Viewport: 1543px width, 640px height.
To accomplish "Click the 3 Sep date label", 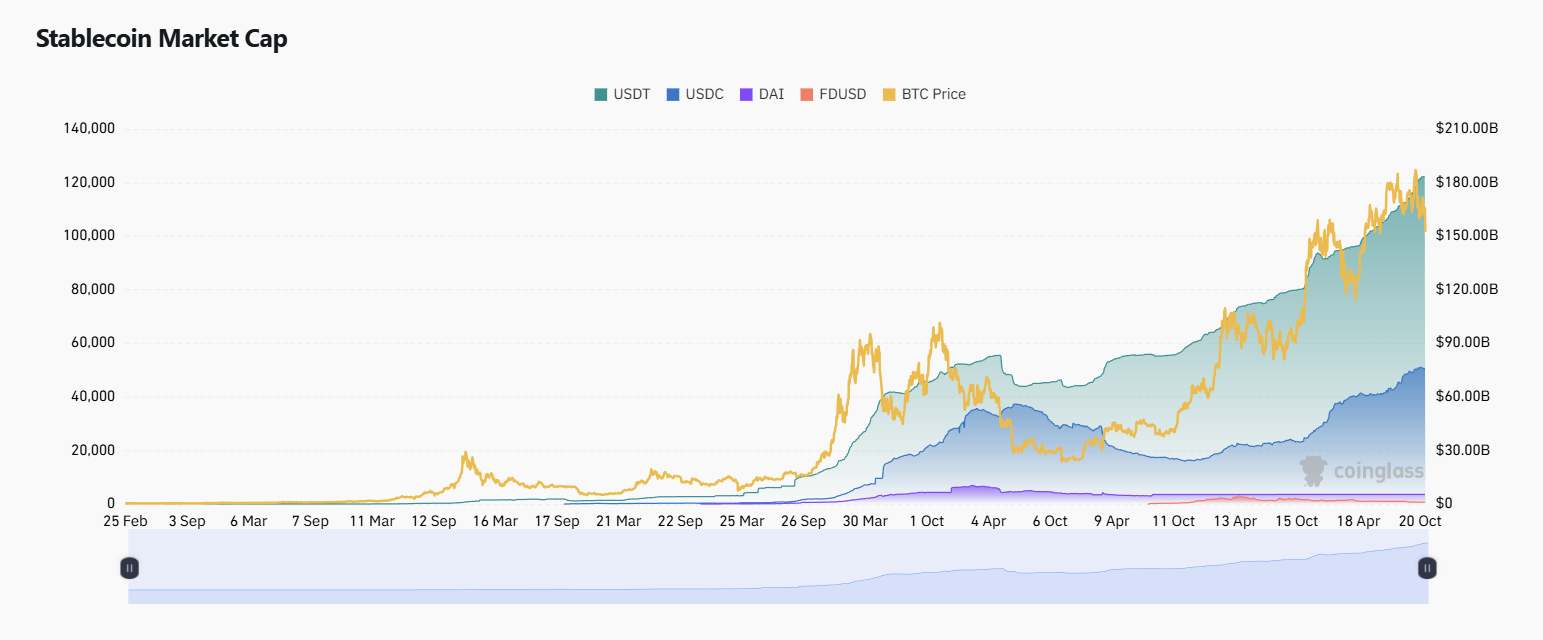I will pyautogui.click(x=187, y=521).
